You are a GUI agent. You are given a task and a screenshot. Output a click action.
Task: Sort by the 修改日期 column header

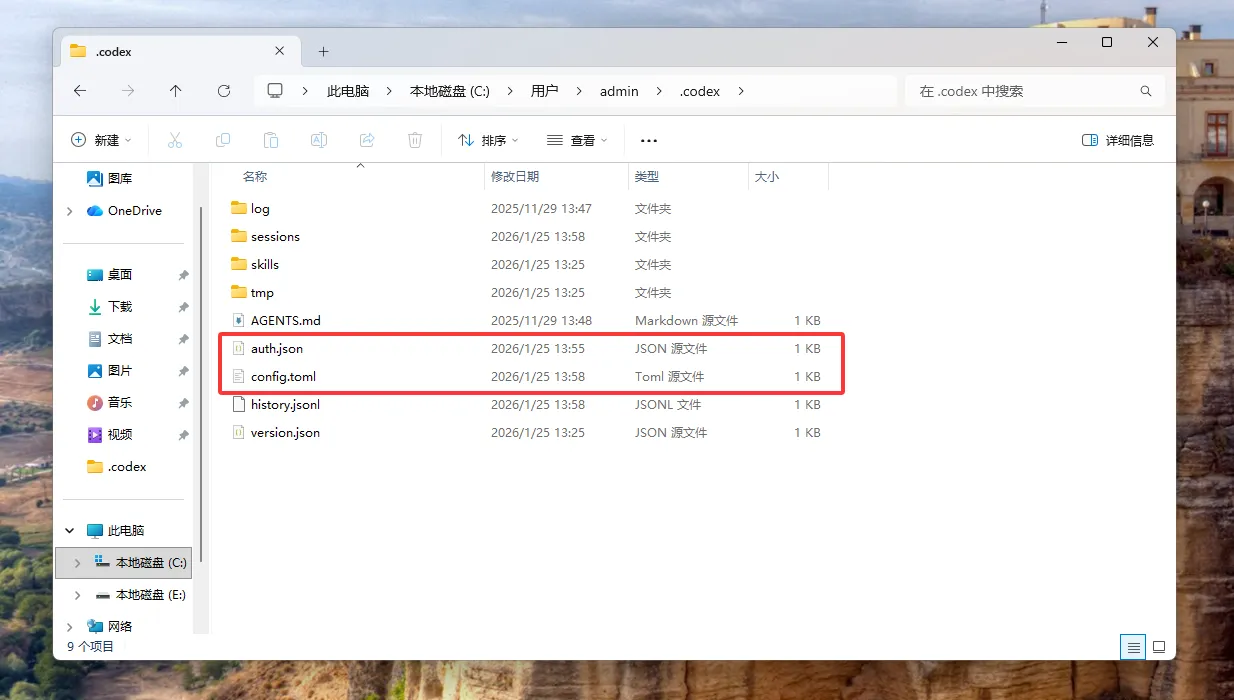515,177
